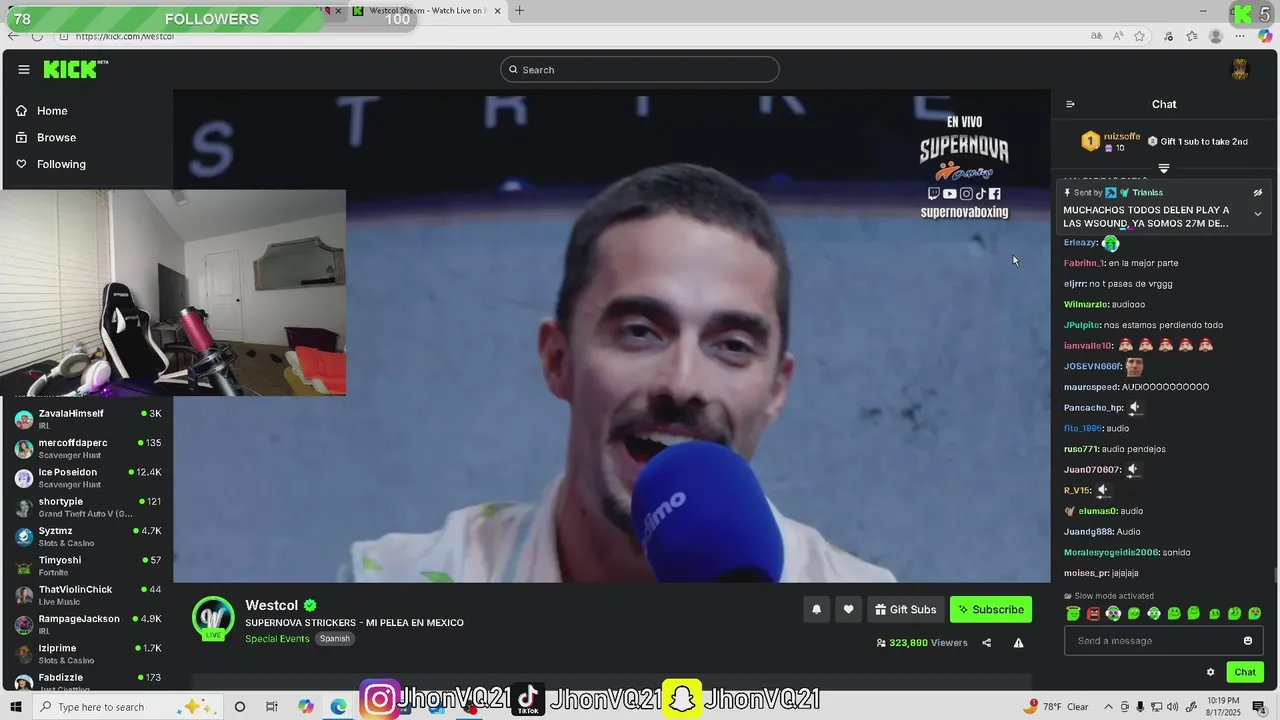Click the chat scrollbar
This screenshot has height=720, width=1280.
coord(1275,576)
